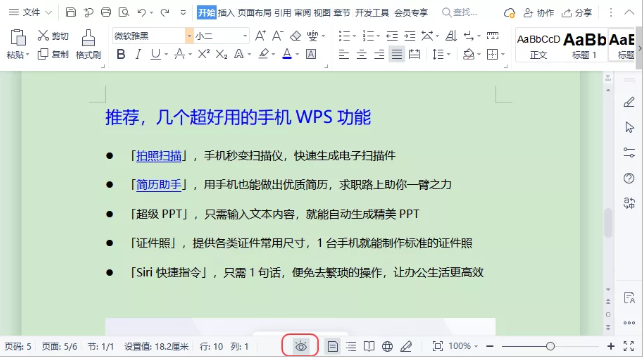This screenshot has width=644, height=360.
Task: Expand the borders dropdown arrow
Action: 503,54
